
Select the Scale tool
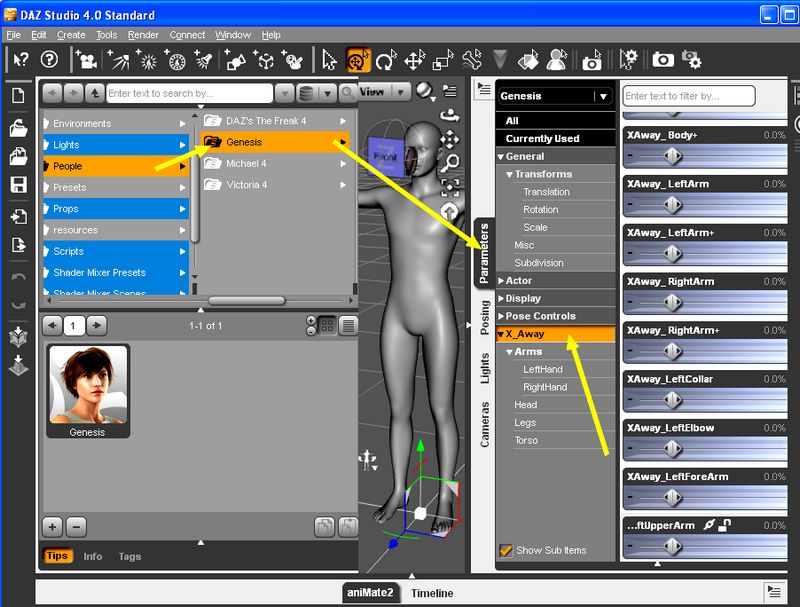443,60
